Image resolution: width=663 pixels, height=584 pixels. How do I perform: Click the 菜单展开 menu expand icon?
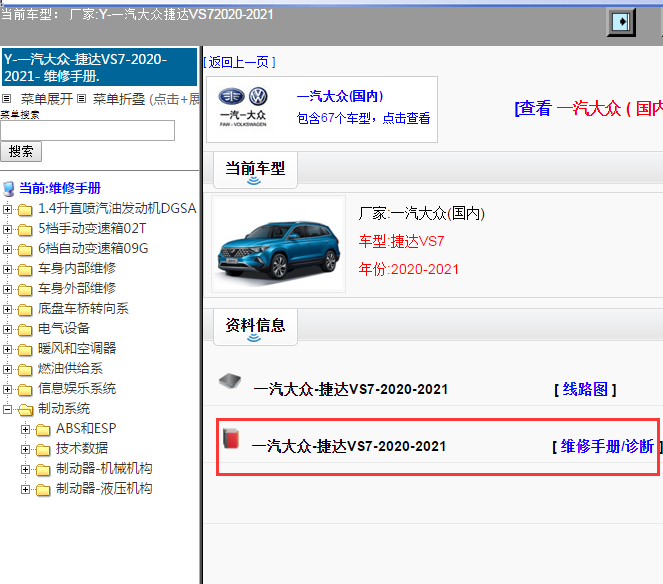[6, 99]
